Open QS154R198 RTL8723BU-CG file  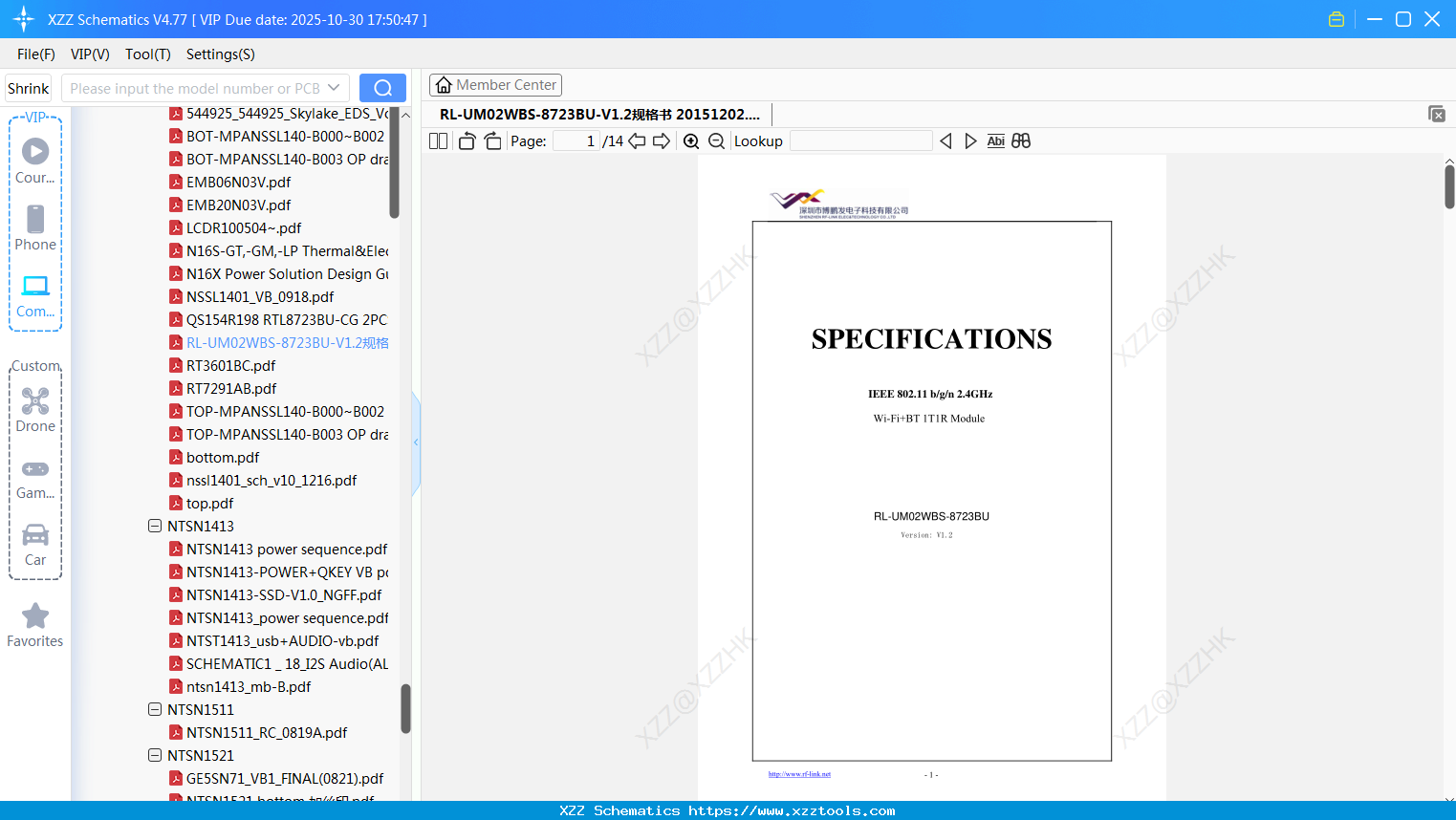click(x=287, y=319)
